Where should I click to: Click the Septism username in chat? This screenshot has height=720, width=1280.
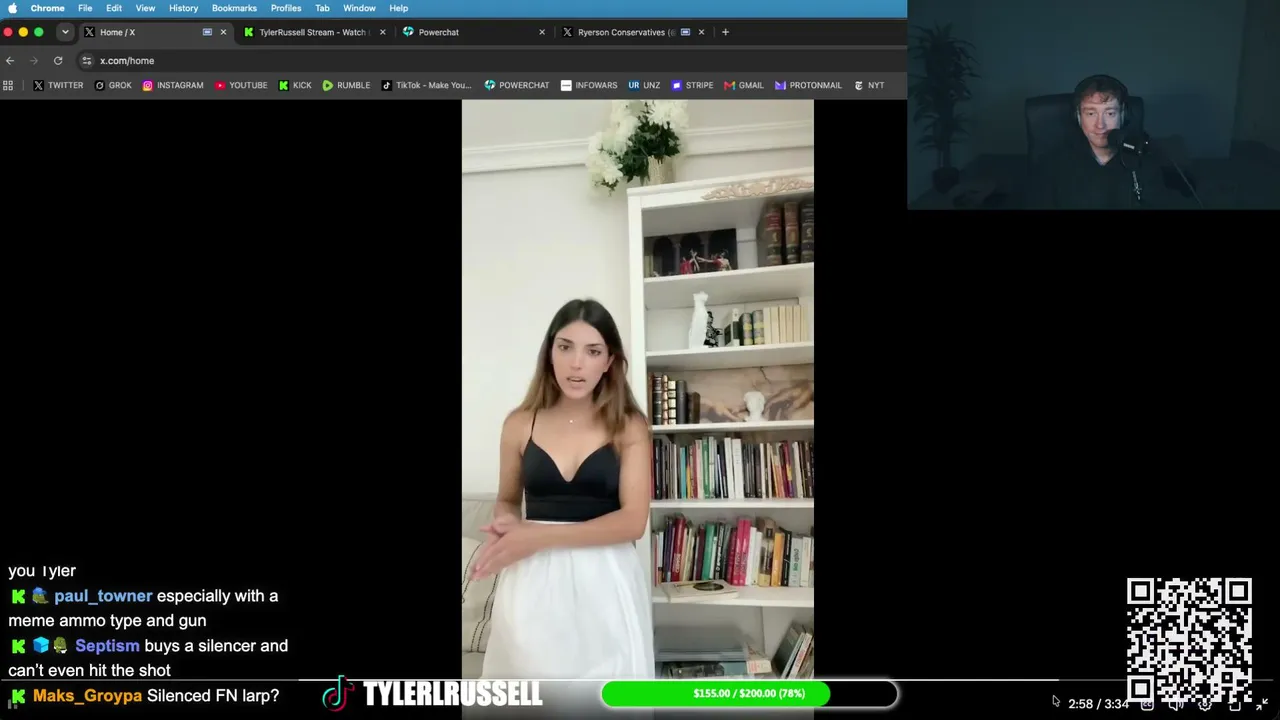[x=107, y=646]
